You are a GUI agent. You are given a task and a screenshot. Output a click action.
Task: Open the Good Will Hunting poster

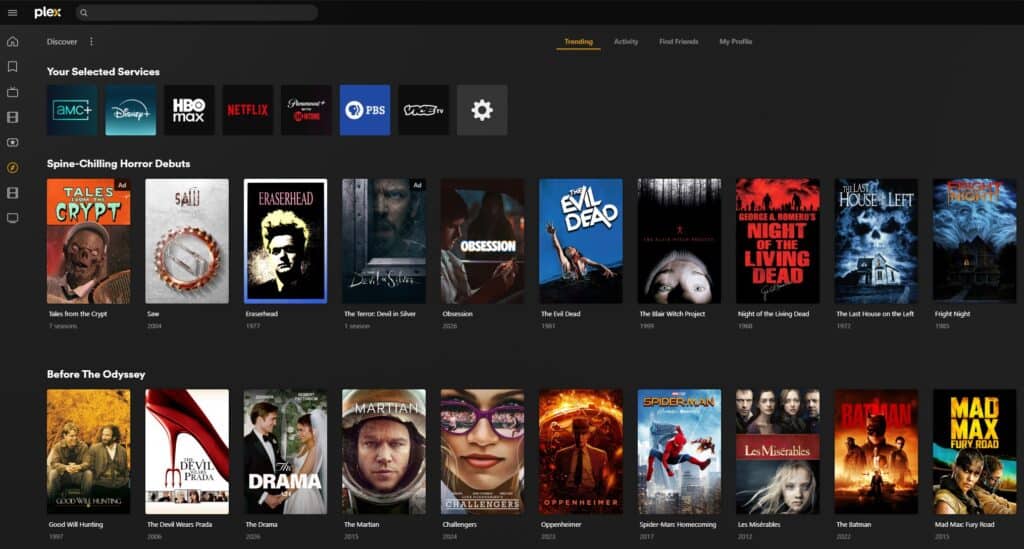[x=89, y=452]
